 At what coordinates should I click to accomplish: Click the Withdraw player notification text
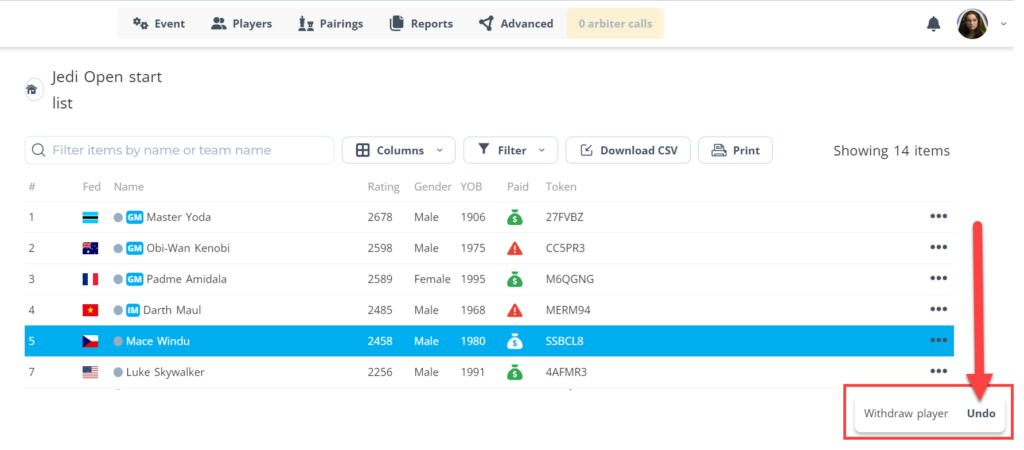(x=906, y=413)
